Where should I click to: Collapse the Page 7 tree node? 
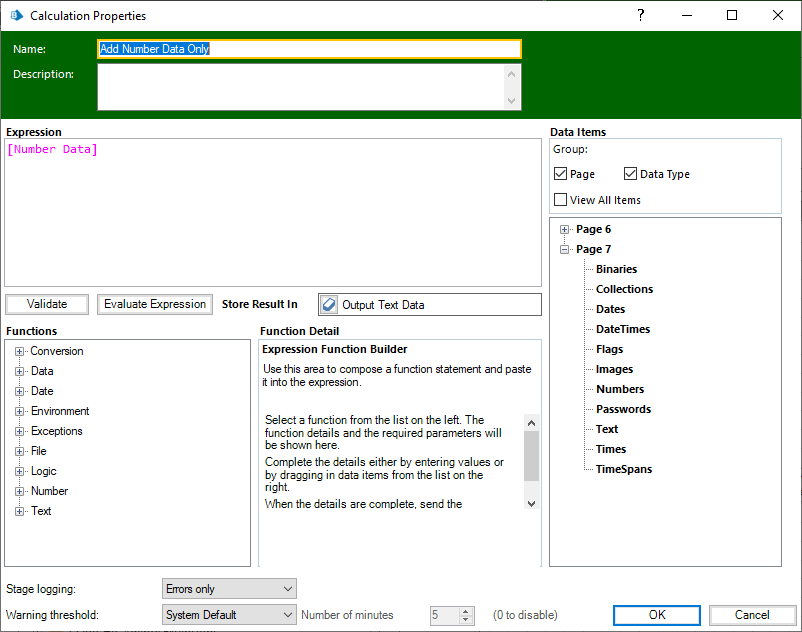coord(565,250)
